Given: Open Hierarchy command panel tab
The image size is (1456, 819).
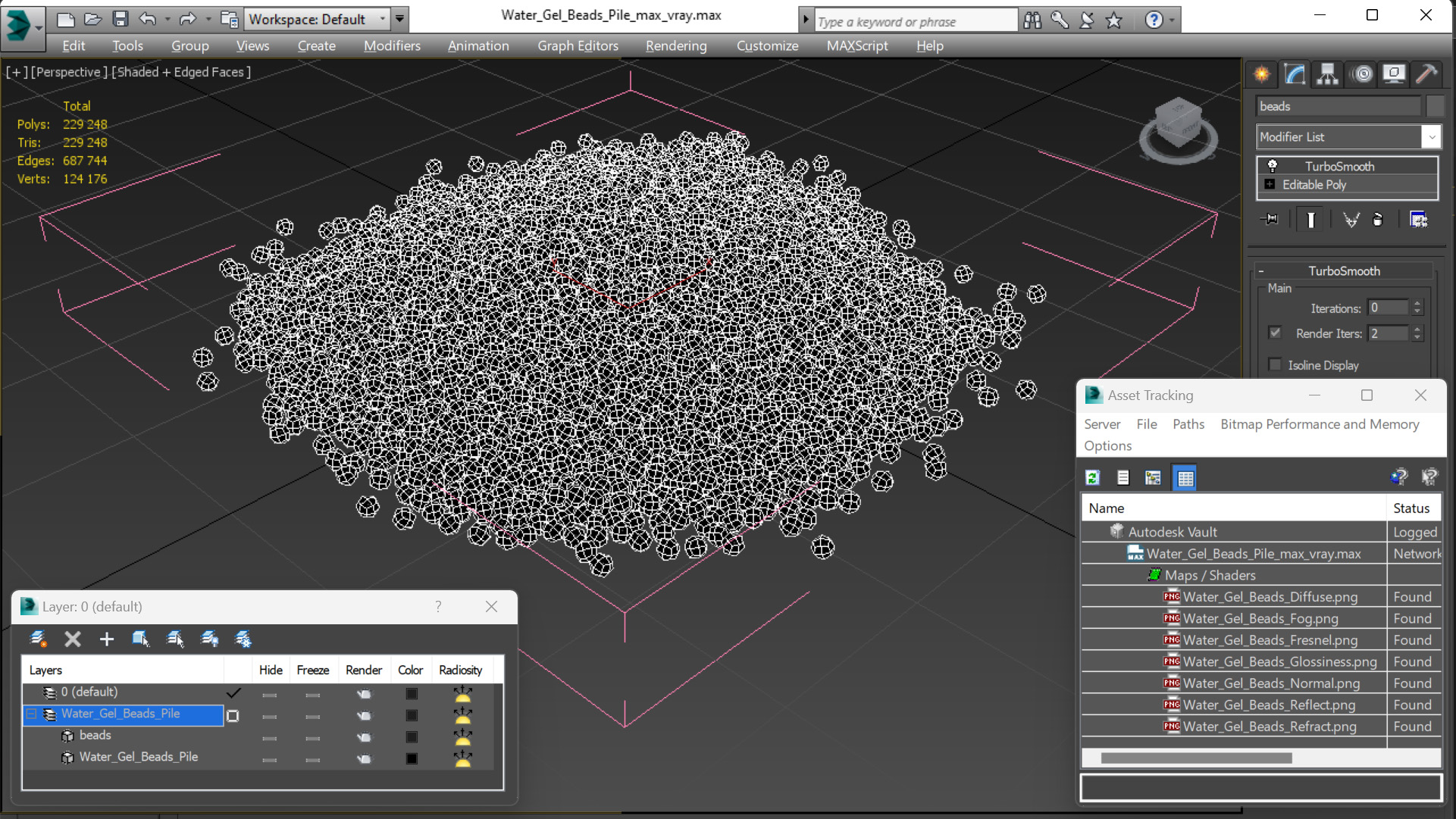Looking at the screenshot, I should [1327, 74].
